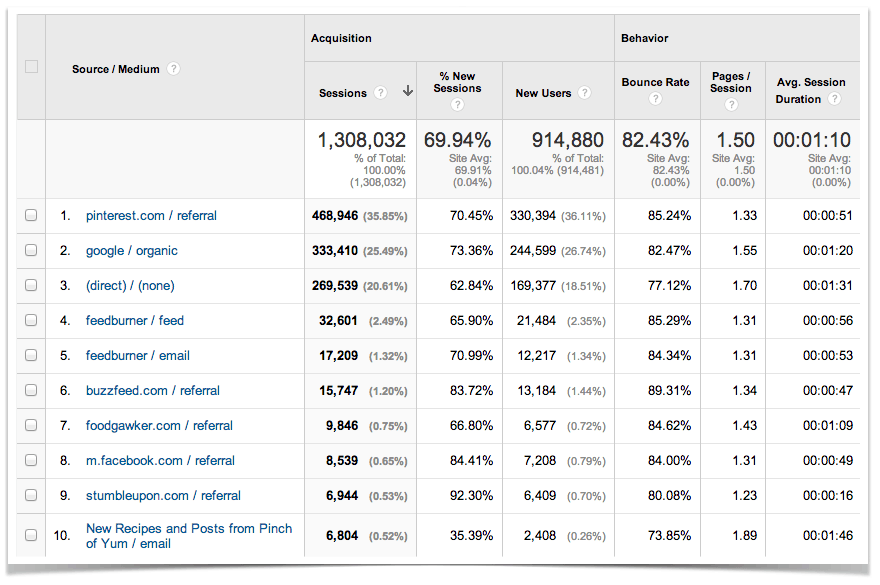
Task: Click help icon beside New Users header
Action: (584, 93)
